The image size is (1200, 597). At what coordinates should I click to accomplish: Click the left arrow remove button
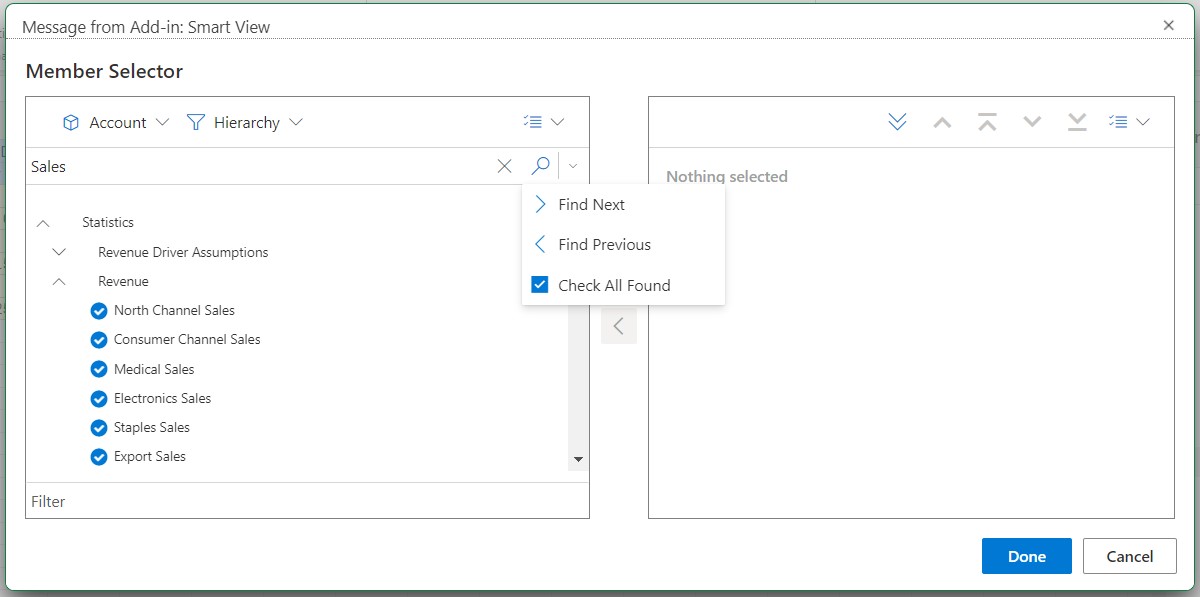coord(619,325)
